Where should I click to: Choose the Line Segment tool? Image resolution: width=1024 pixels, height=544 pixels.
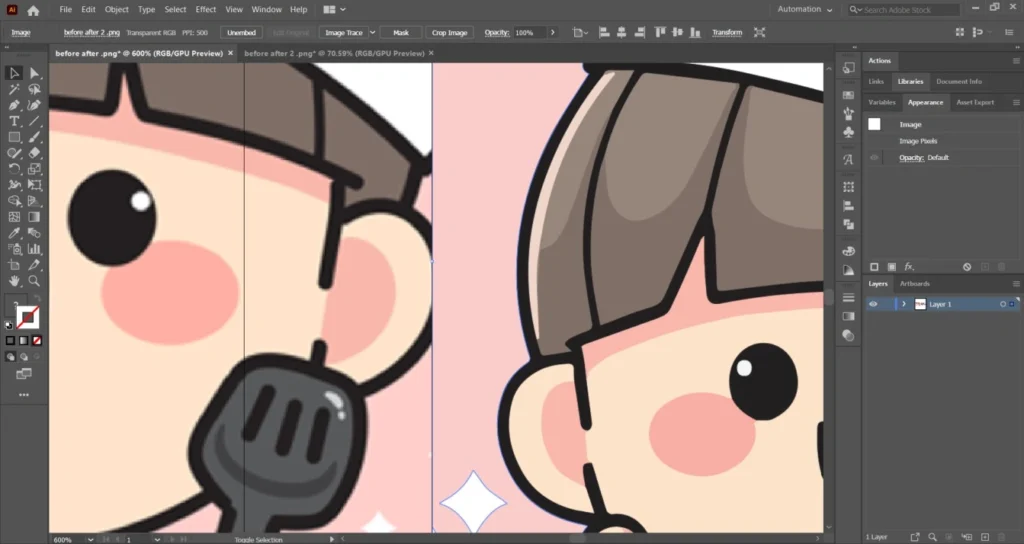click(34, 121)
